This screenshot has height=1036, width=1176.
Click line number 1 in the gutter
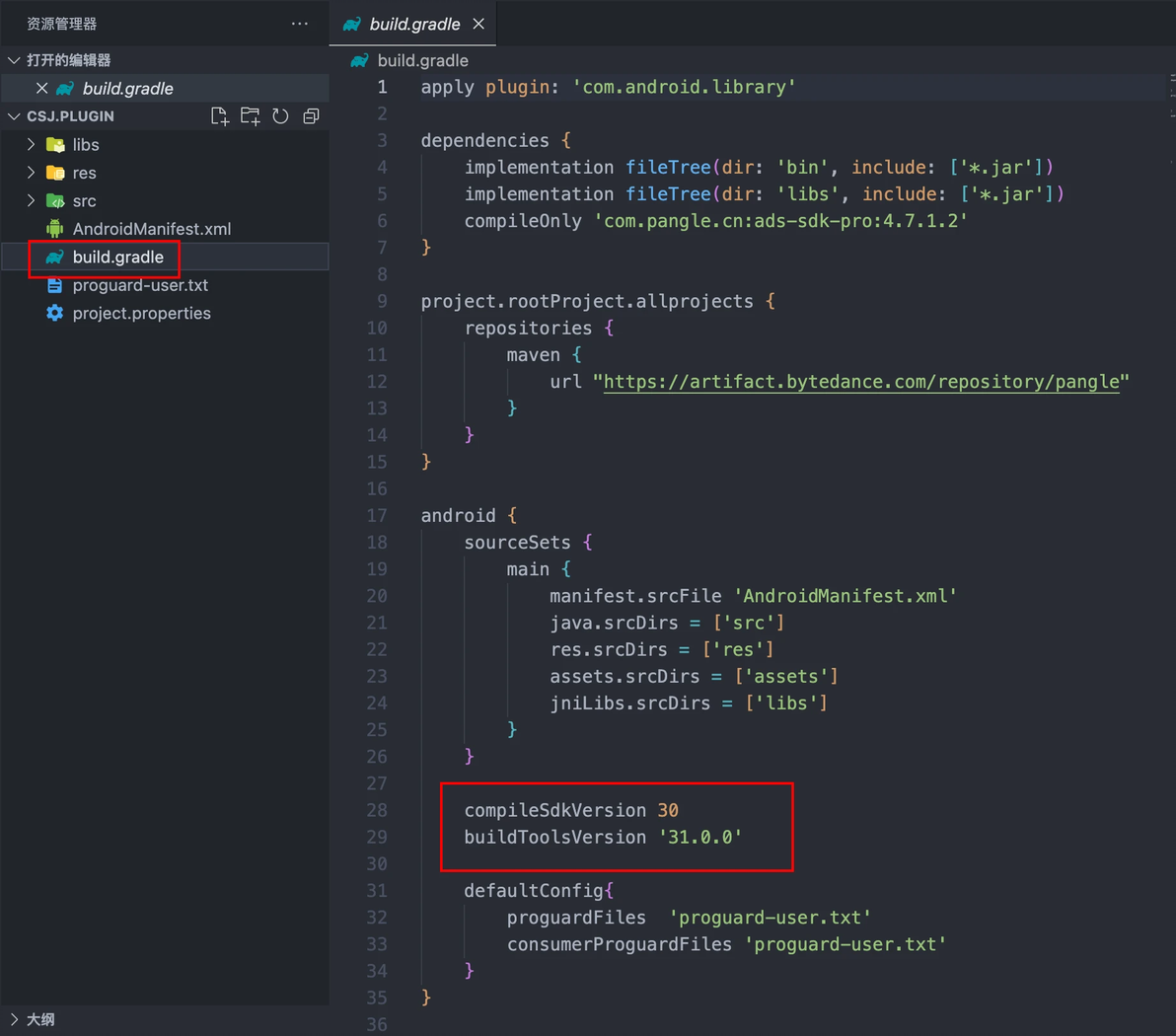[383, 87]
